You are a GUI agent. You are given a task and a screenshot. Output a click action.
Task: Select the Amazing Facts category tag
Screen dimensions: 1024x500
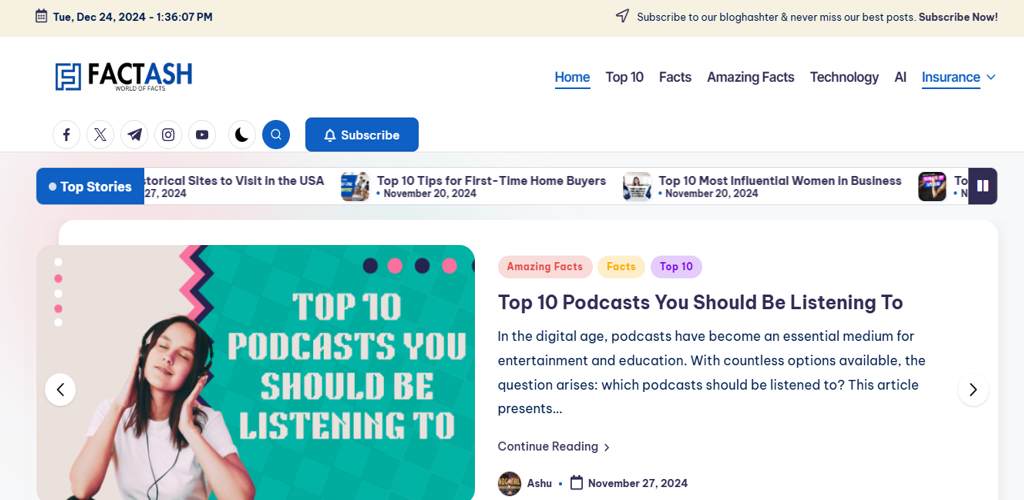pos(545,266)
